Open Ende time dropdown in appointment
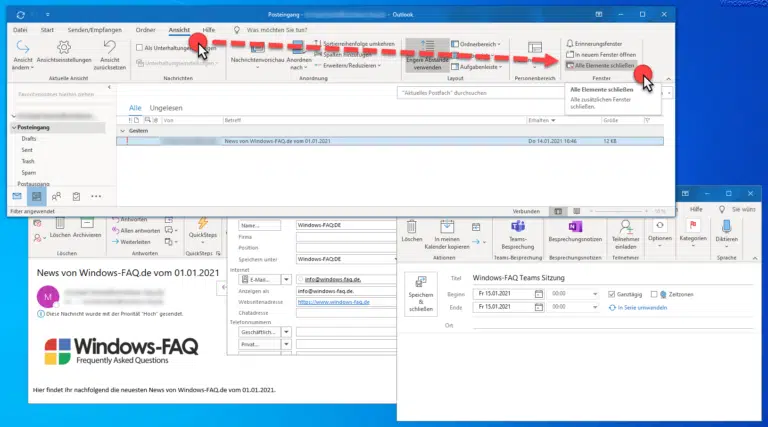The width and height of the screenshot is (768, 427). pos(595,307)
